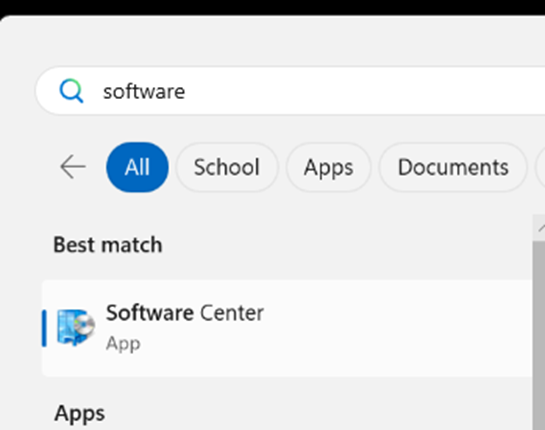The height and width of the screenshot is (430, 545).
Task: Switch to the Apps filter
Action: (x=328, y=167)
